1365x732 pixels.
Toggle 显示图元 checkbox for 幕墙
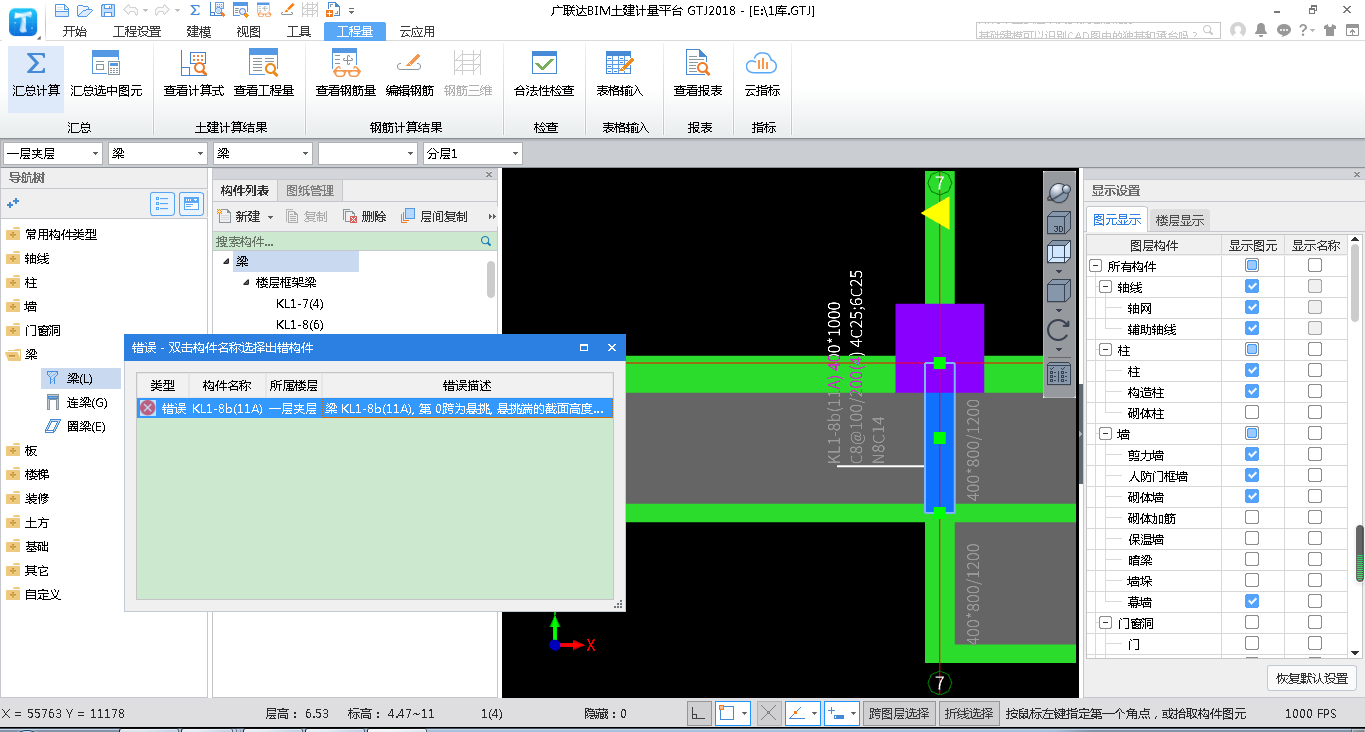(x=1252, y=601)
